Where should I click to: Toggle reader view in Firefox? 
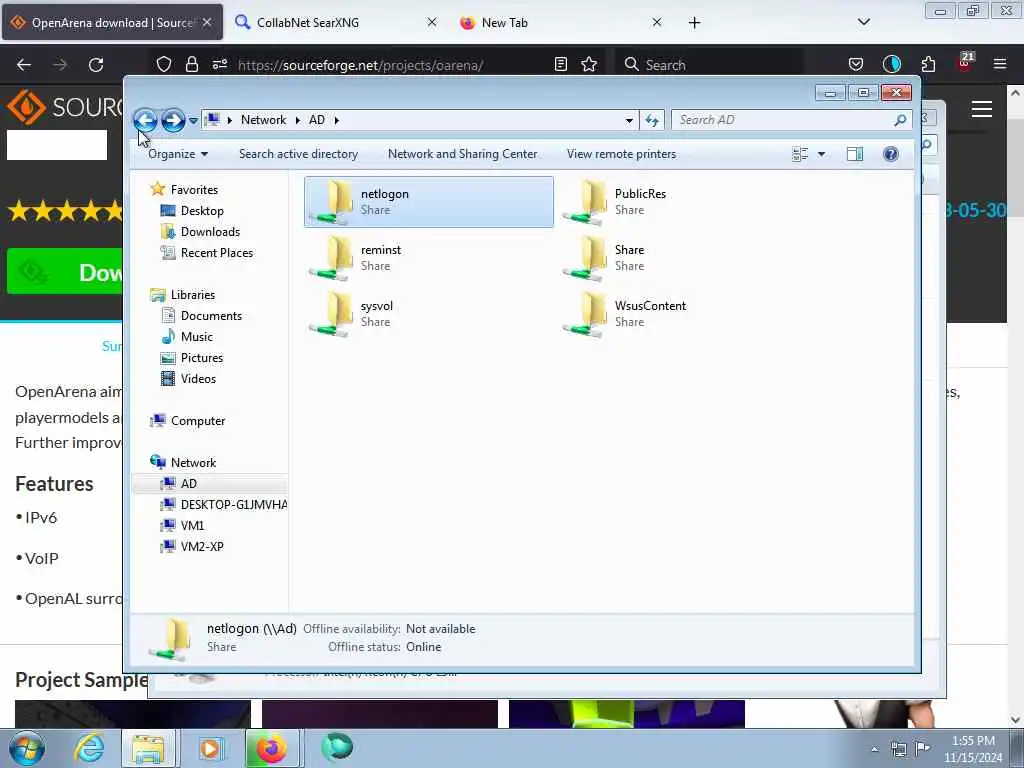tap(560, 64)
